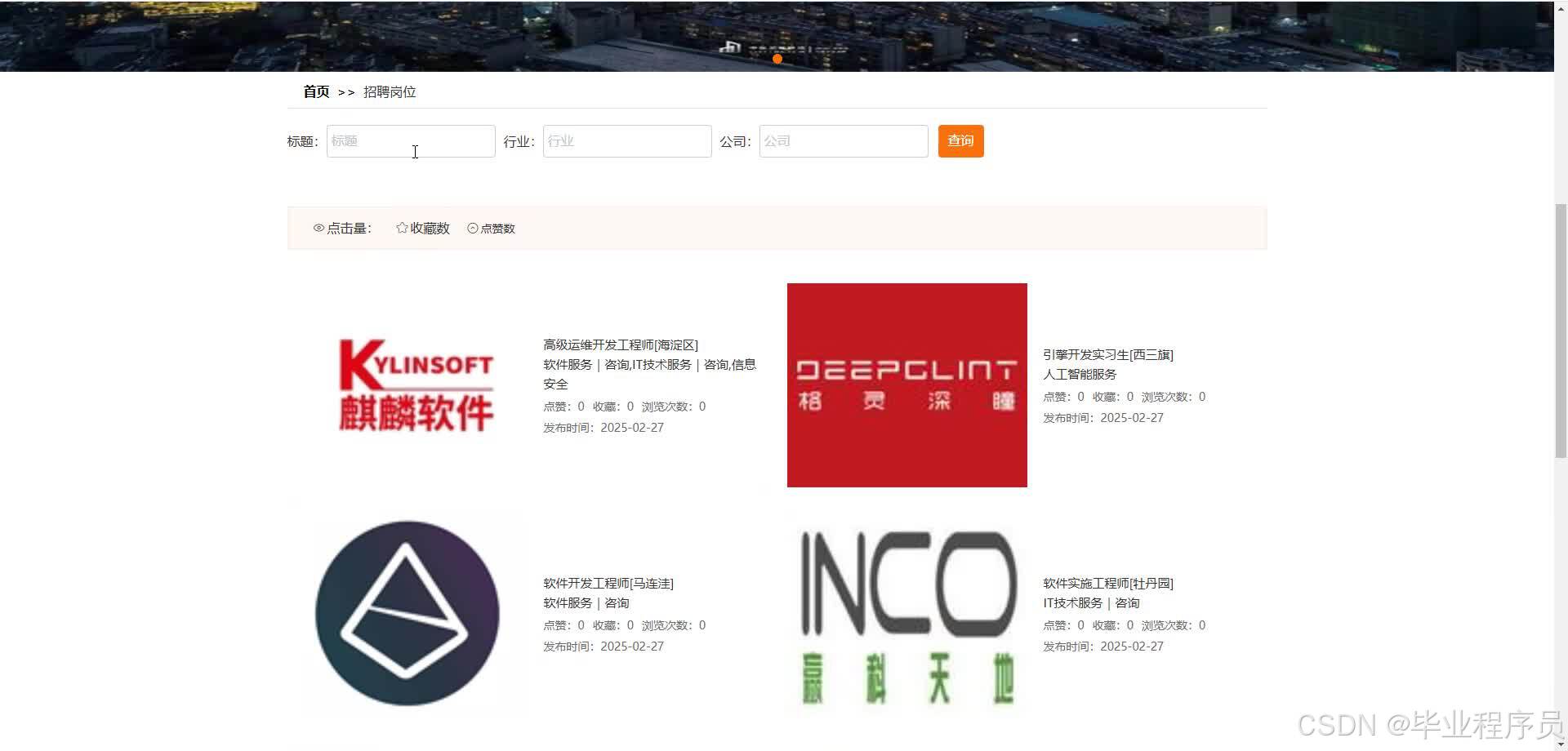Click the orange carousel indicator dot
Screen dimensions: 1568x751
[x=777, y=59]
